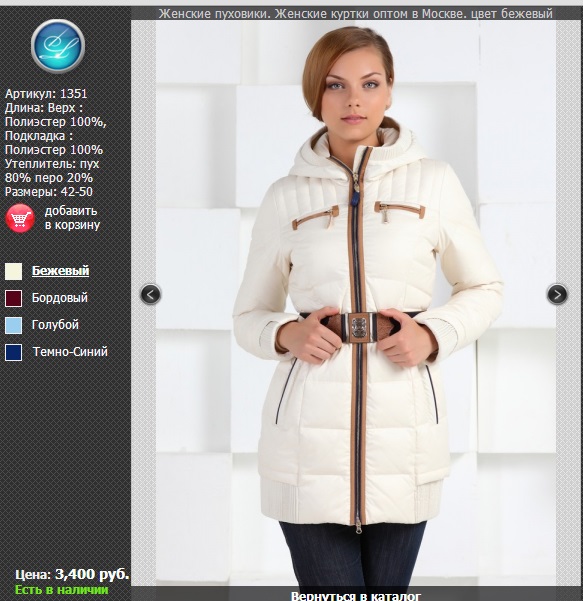583x601 pixels.
Task: Select the beige color swatch
Action: pyautogui.click(x=13, y=271)
